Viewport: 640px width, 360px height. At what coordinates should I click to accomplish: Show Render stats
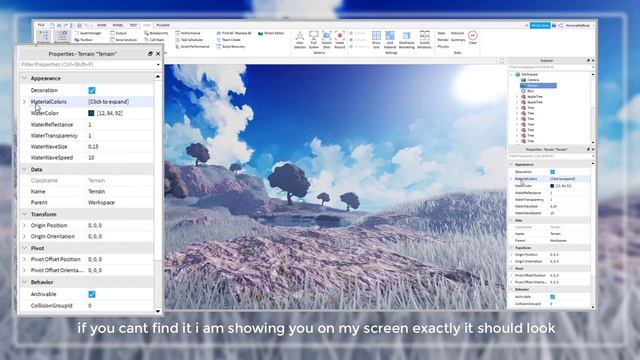click(x=443, y=40)
